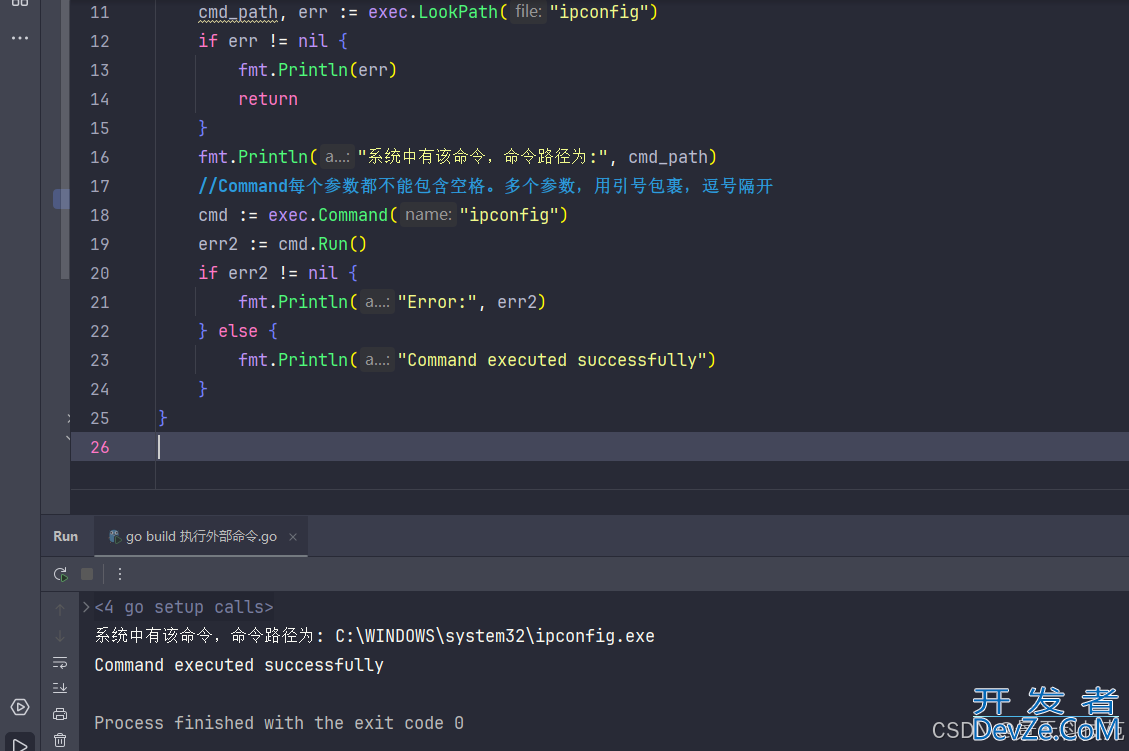Click line number 18 in the gutter
Screen dimensions: 1129x751
point(100,215)
